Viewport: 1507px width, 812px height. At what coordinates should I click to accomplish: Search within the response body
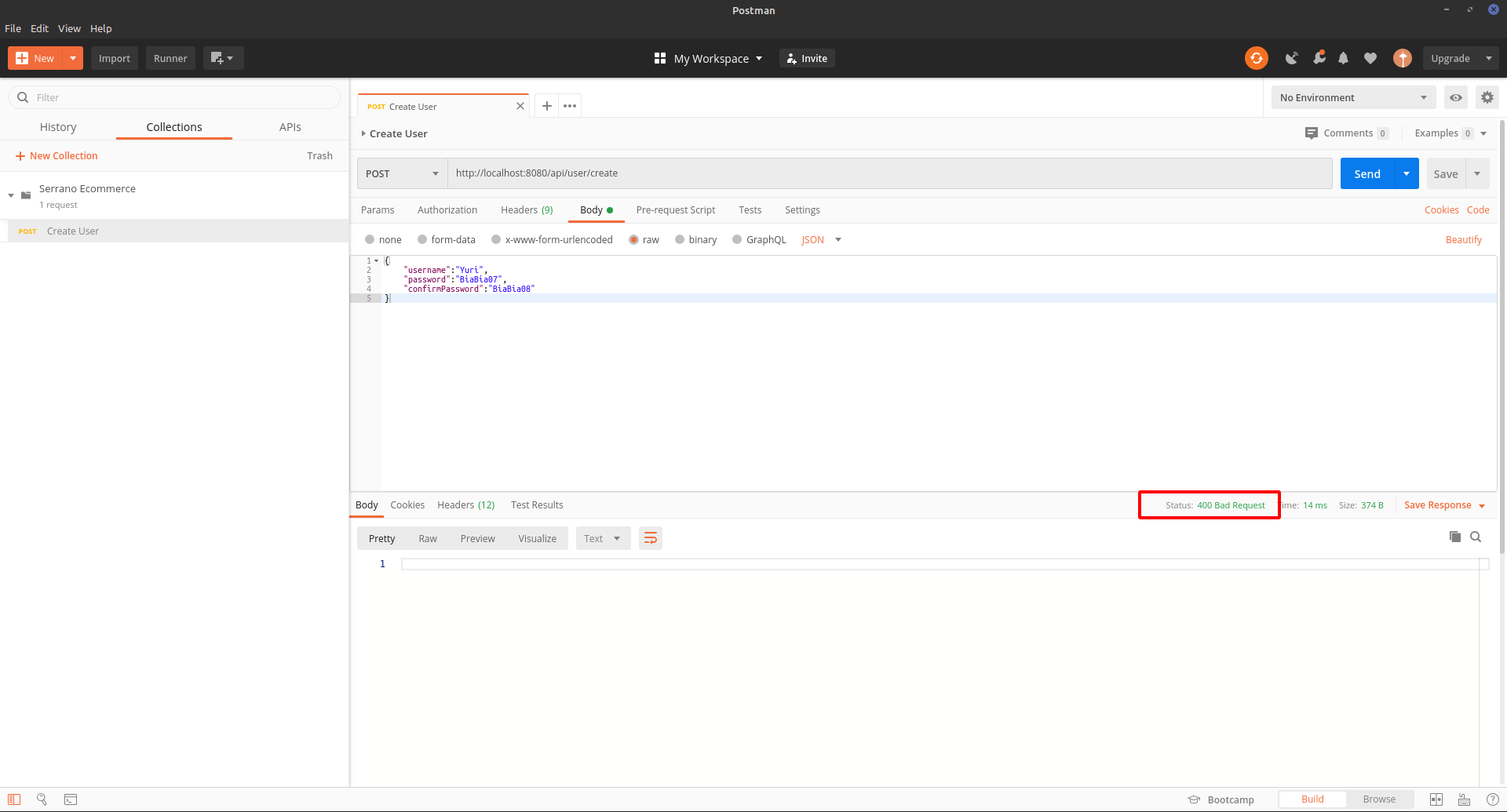click(1476, 537)
